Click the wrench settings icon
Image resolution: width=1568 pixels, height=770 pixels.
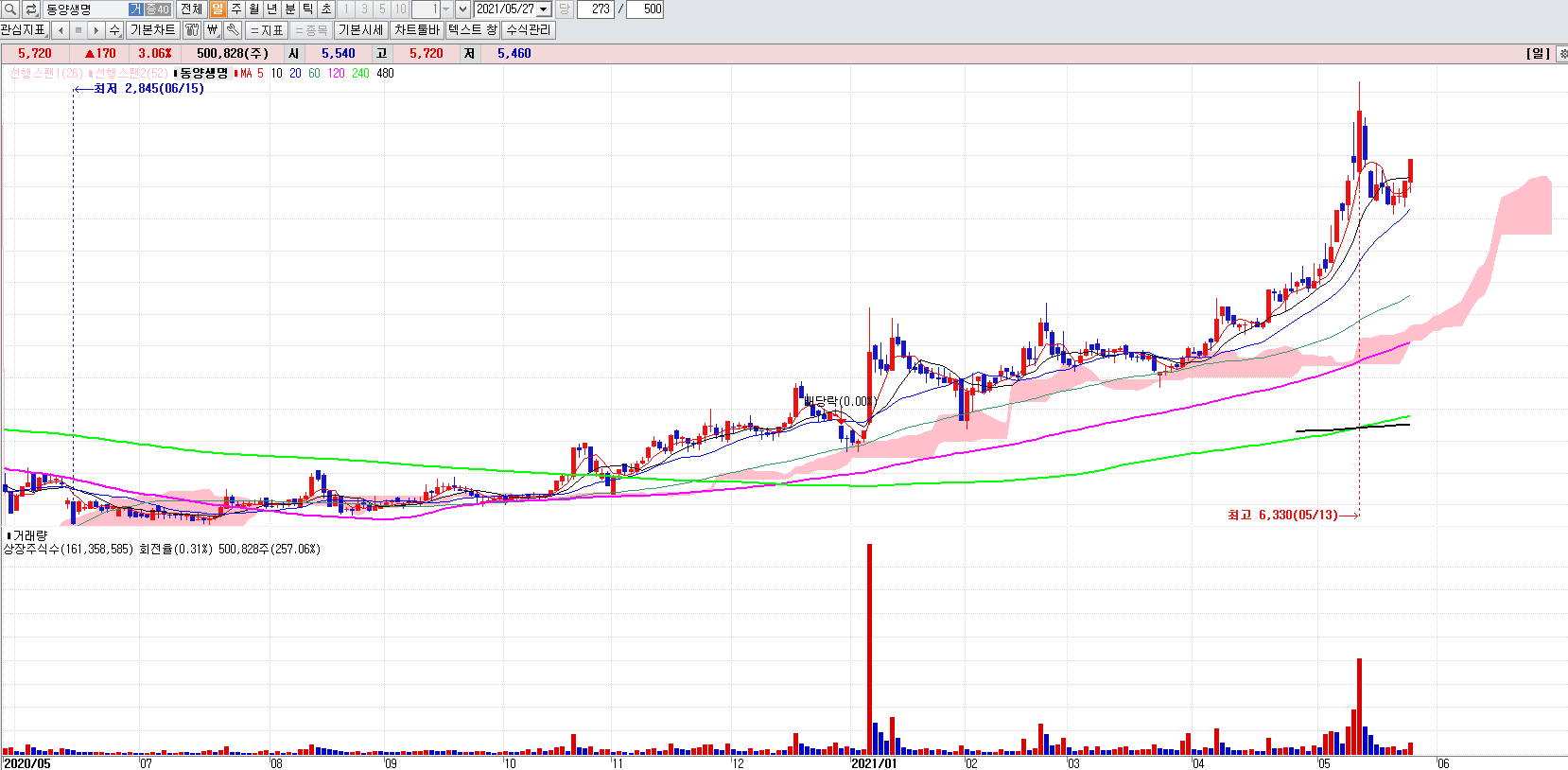pos(233,30)
